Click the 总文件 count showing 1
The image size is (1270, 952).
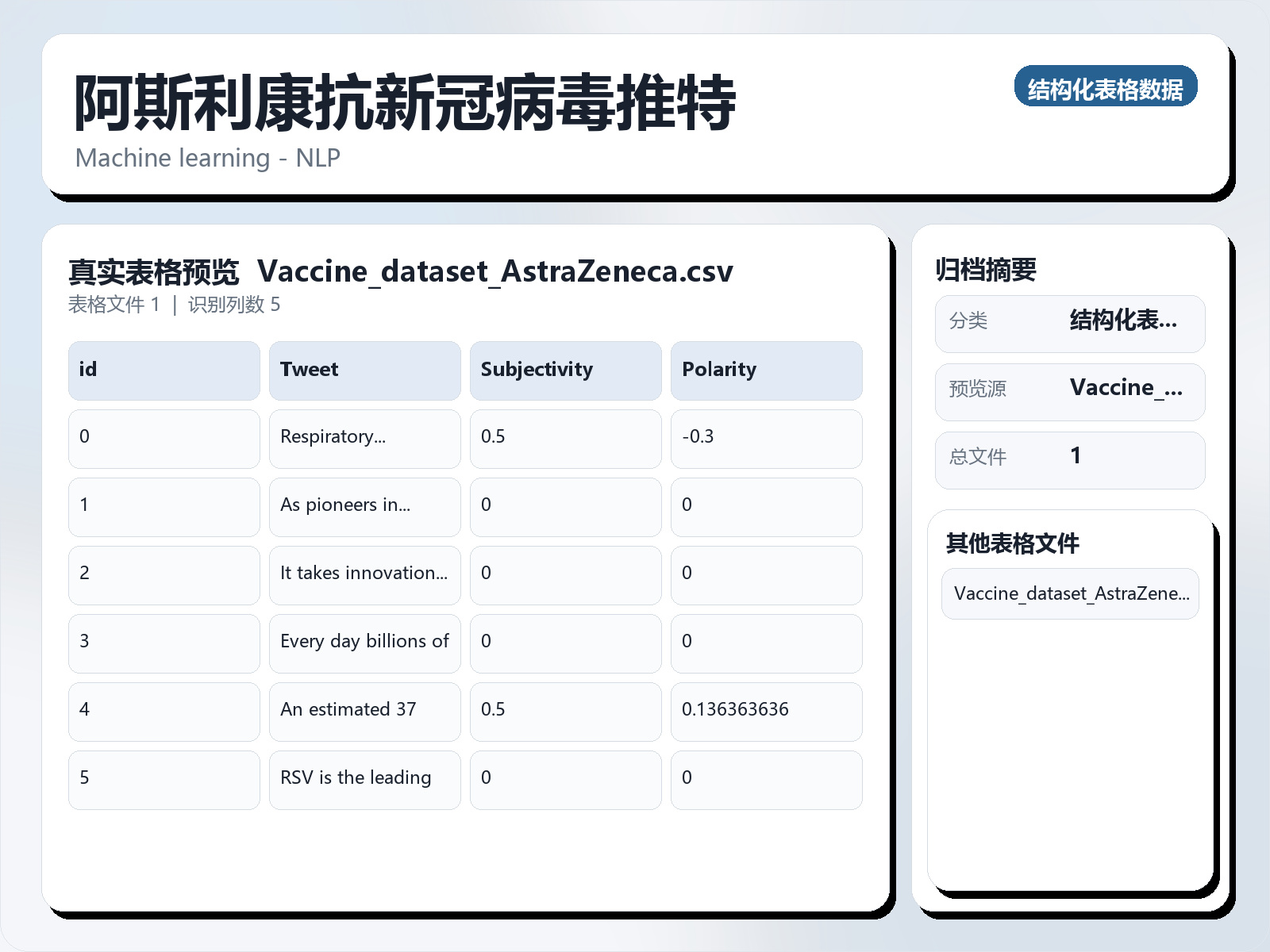pyautogui.click(x=1076, y=457)
